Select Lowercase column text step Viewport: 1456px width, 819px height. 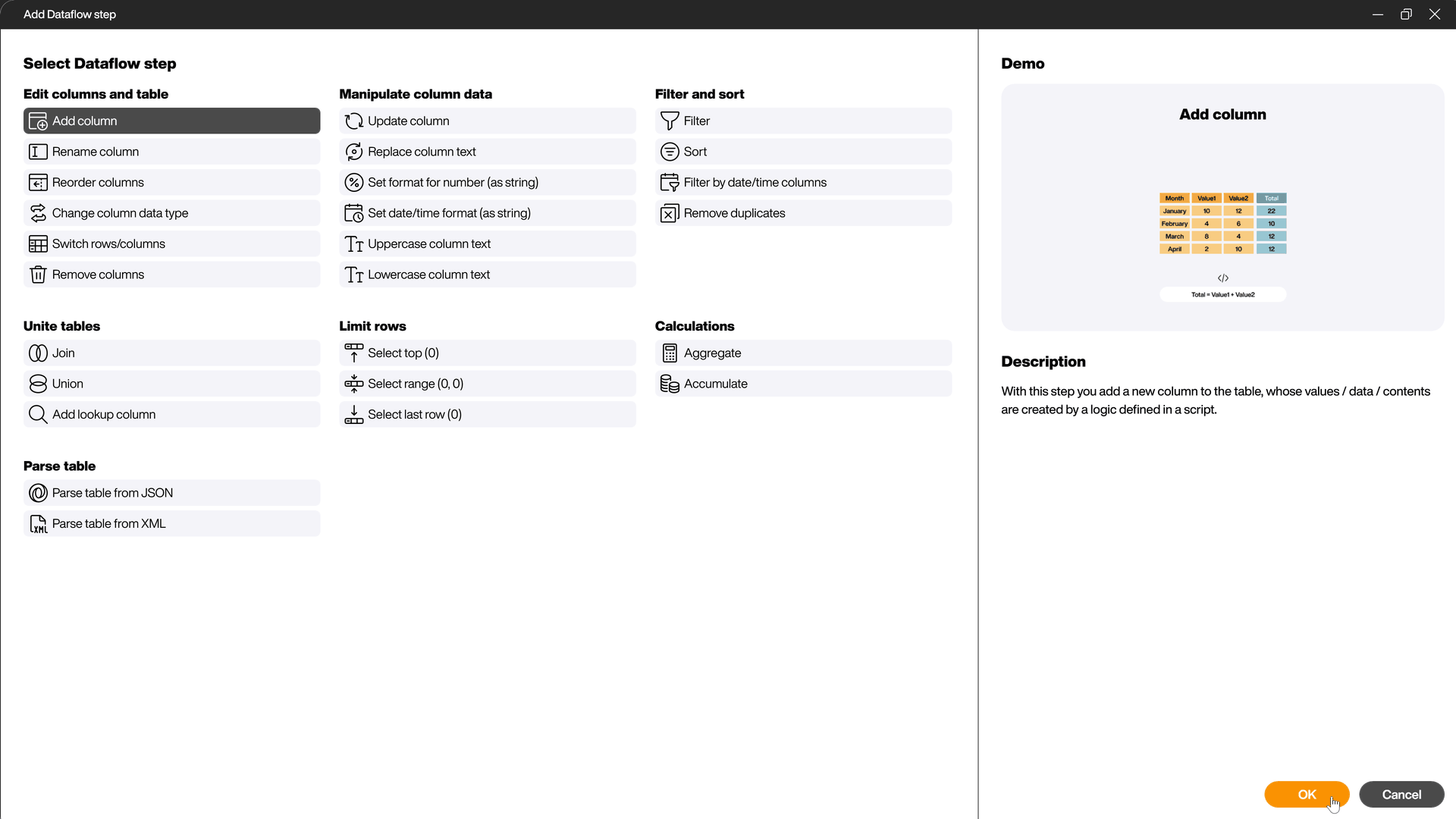[x=488, y=275]
